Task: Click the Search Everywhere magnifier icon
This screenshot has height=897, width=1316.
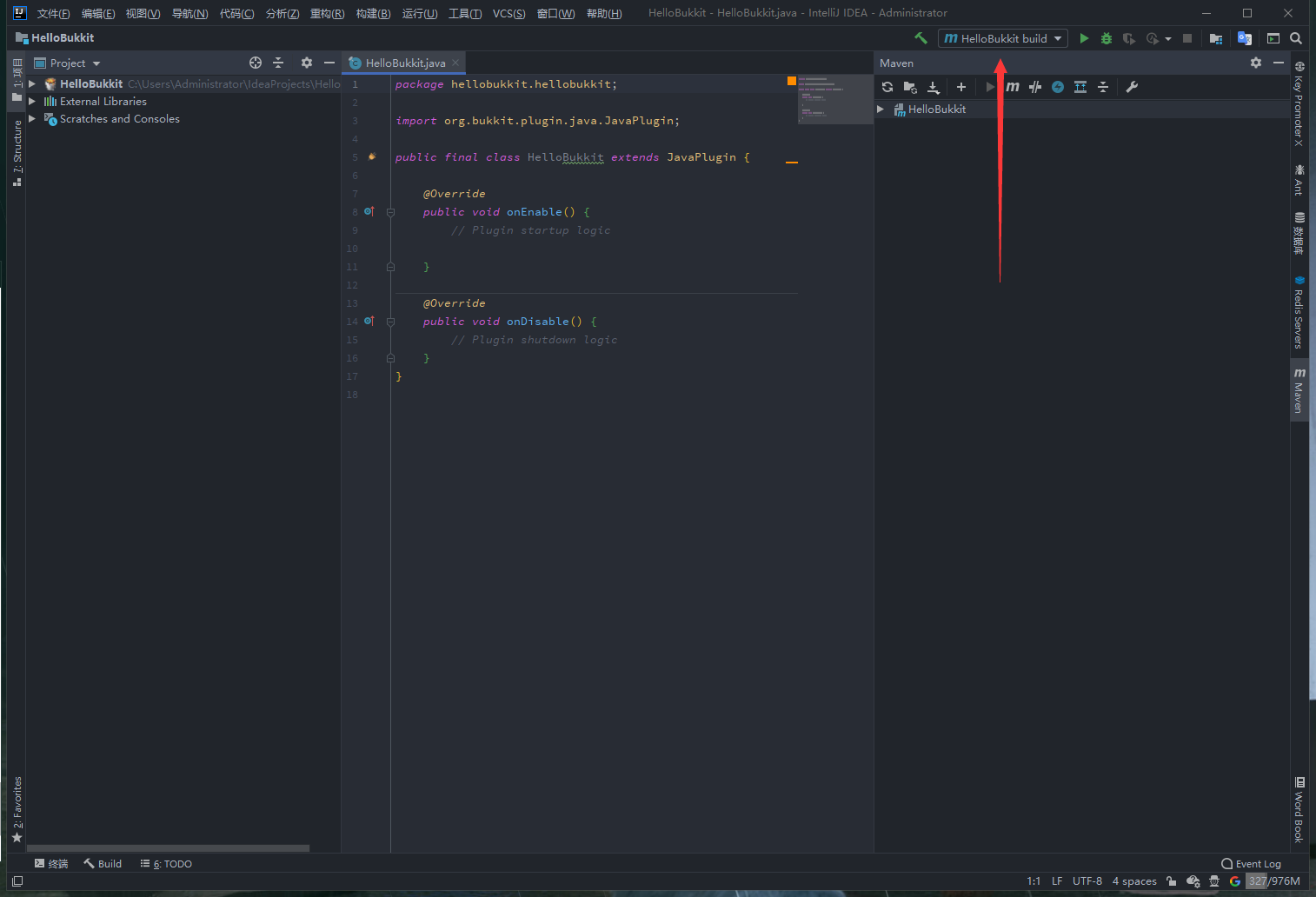Action: tap(1296, 38)
